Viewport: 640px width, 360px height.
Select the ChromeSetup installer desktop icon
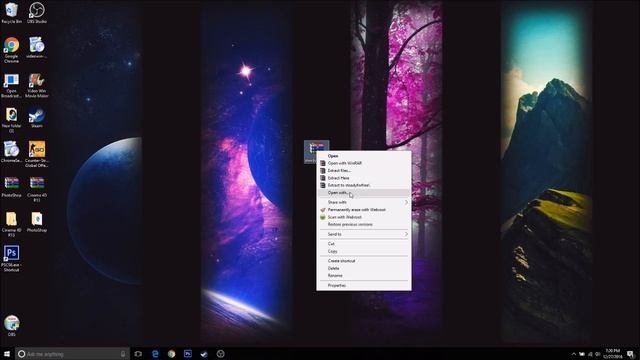tap(11, 152)
